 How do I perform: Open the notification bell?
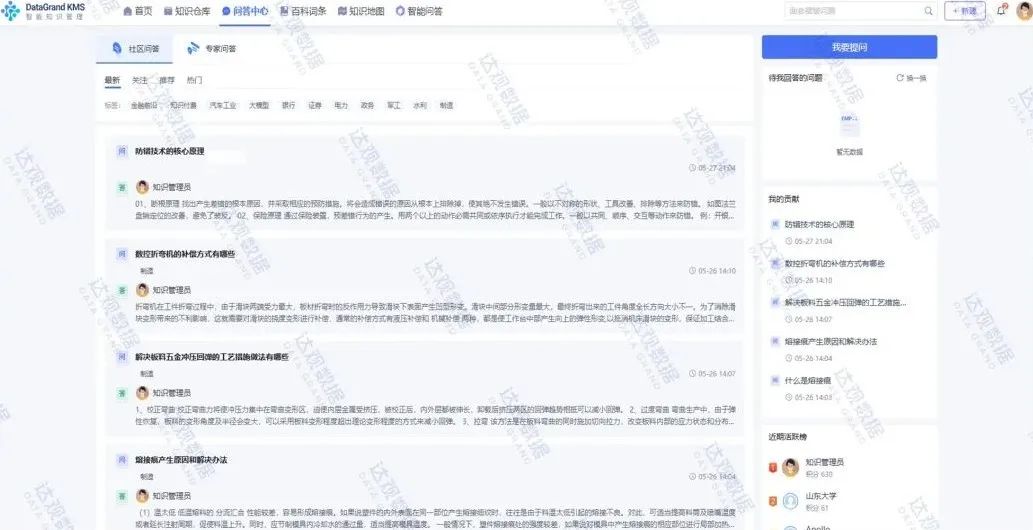click(1001, 11)
